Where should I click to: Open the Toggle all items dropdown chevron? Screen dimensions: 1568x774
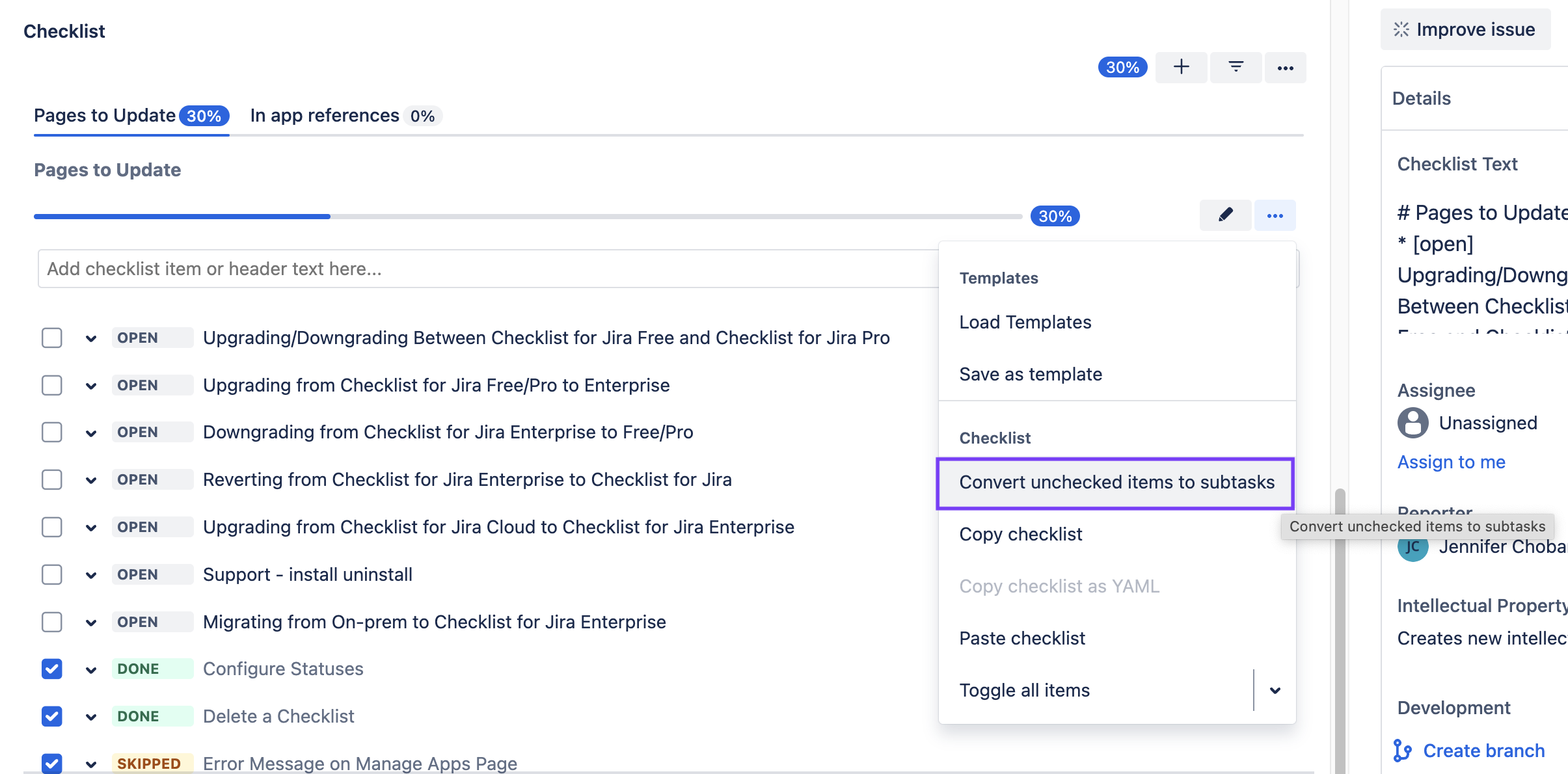pos(1275,690)
